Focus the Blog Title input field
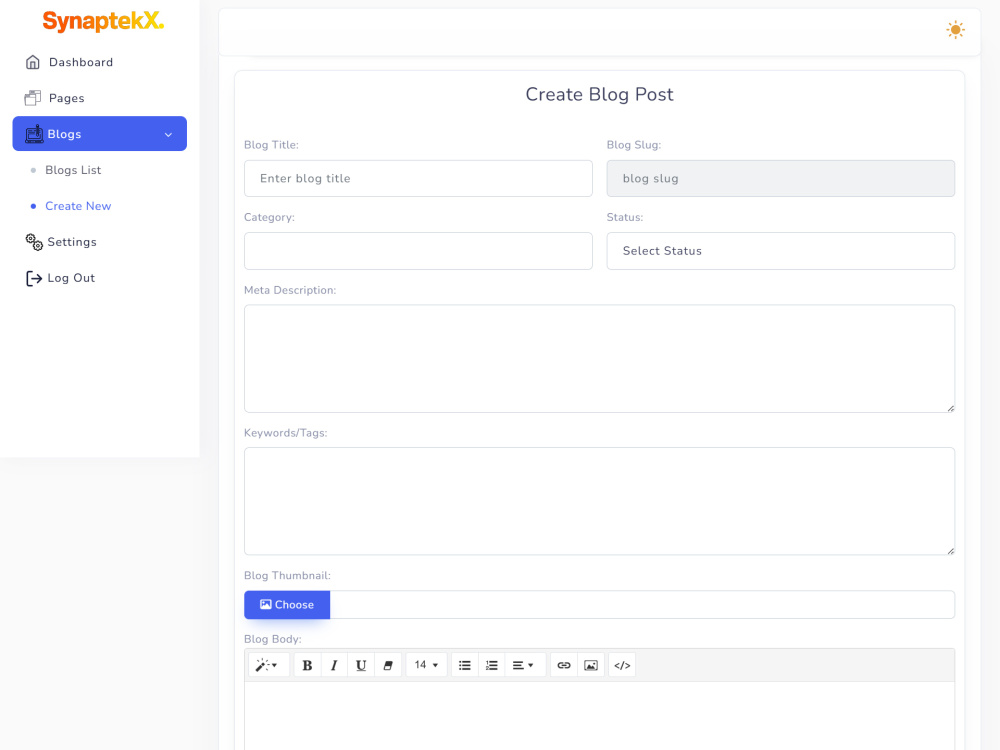The image size is (1000, 750). (x=418, y=179)
